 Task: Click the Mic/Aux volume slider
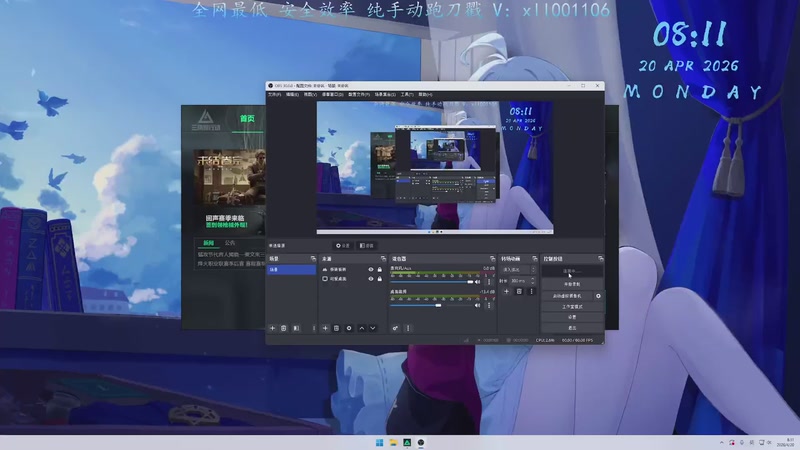click(432, 282)
